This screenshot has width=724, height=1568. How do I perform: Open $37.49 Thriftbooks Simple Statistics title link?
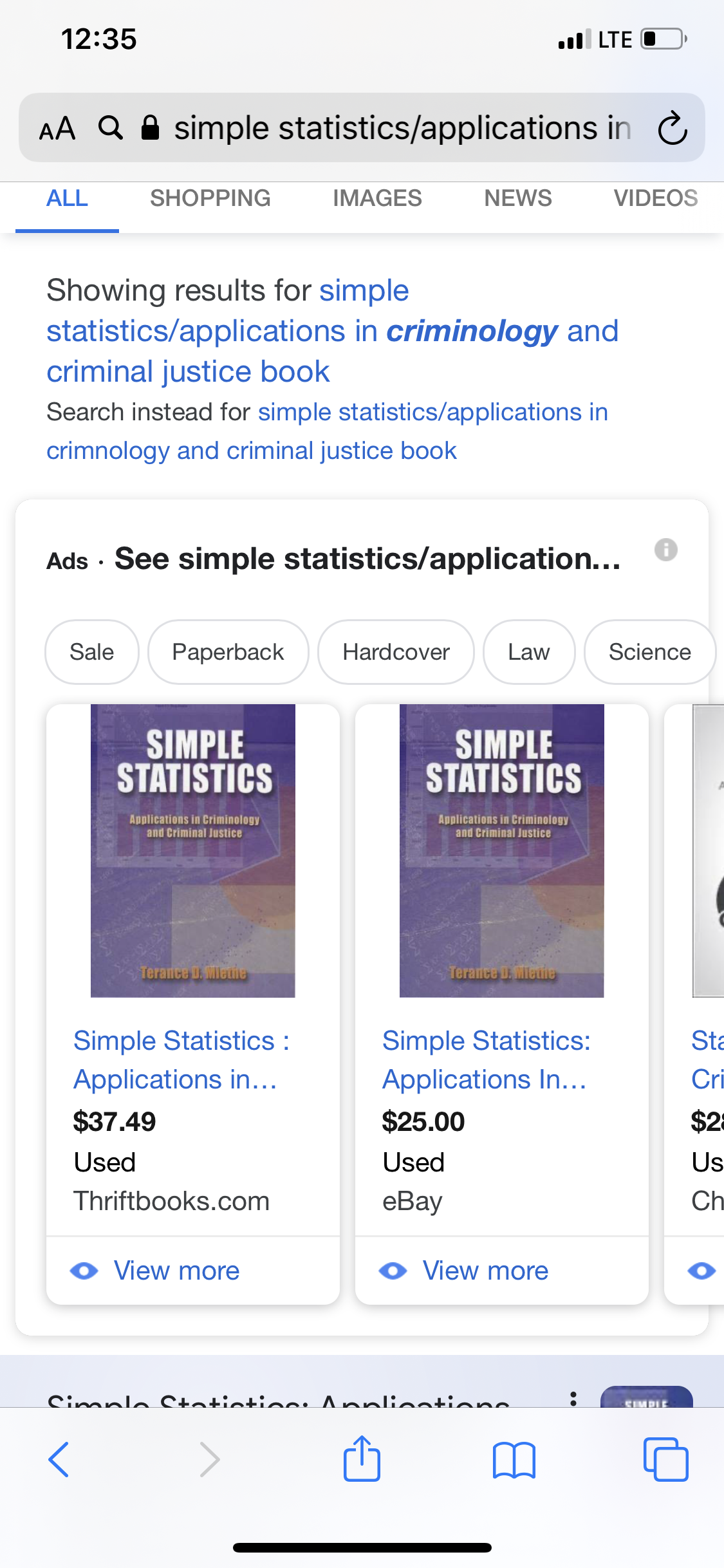click(181, 1059)
